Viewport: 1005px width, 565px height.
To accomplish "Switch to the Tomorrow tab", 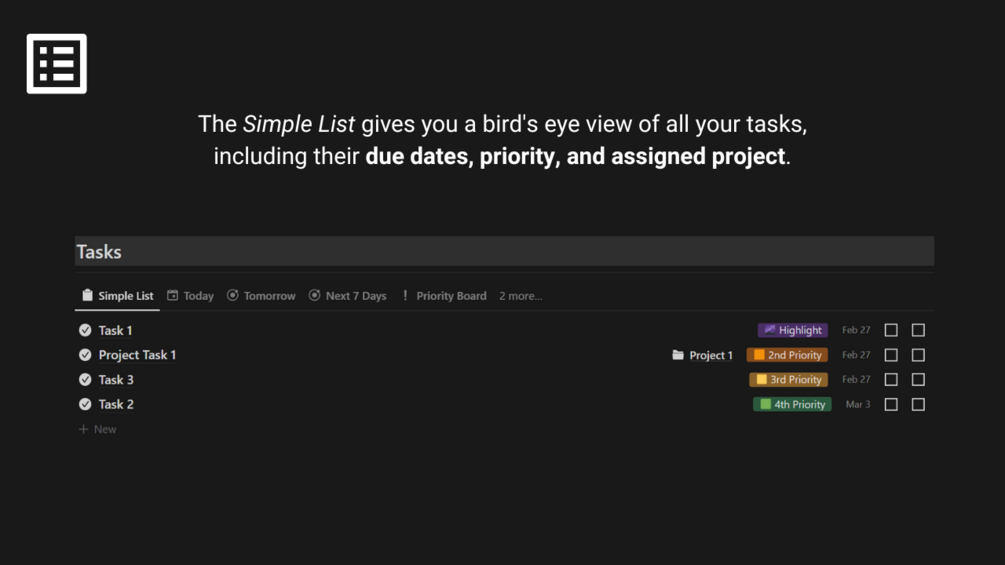I will (x=262, y=296).
